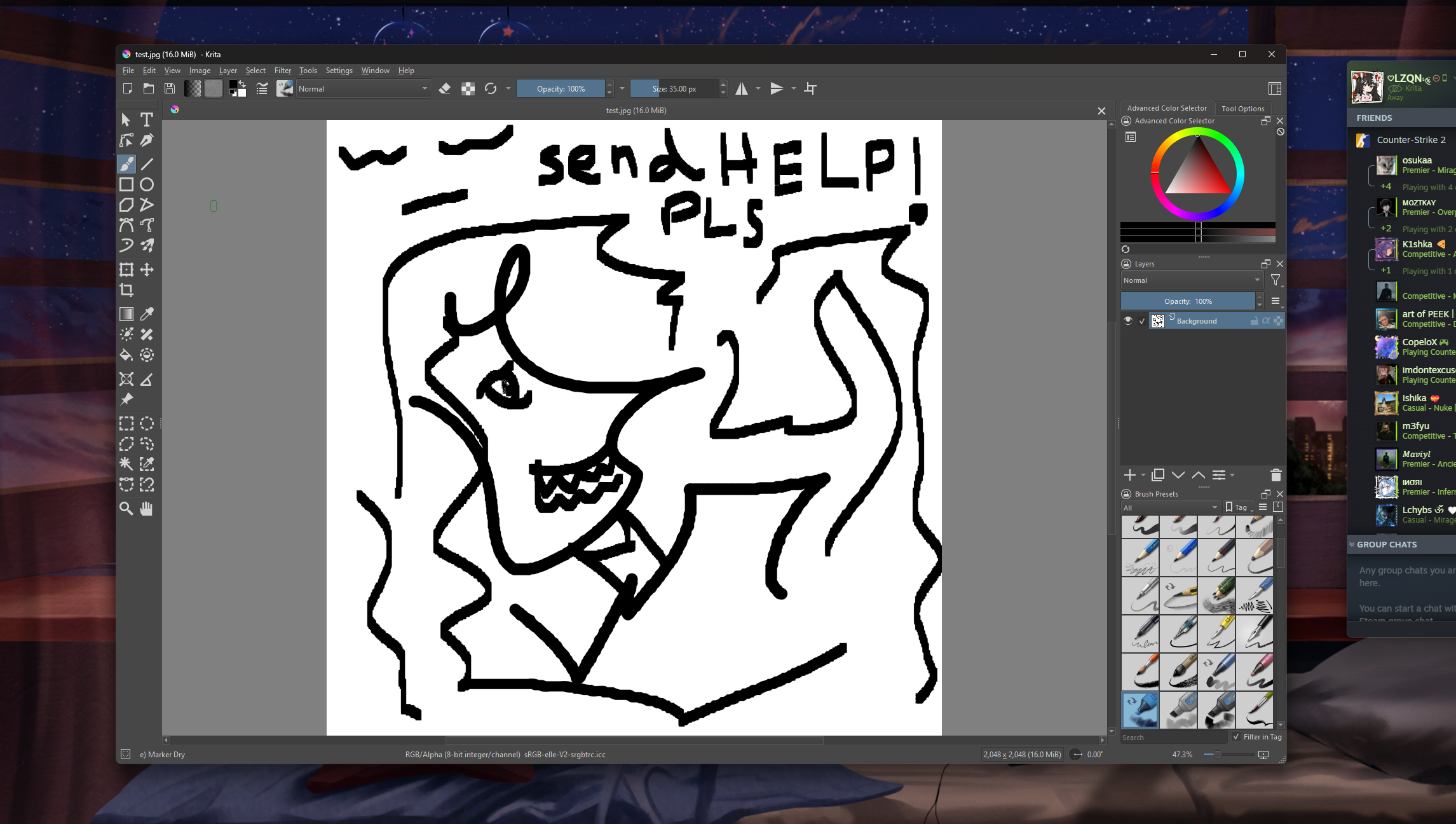Viewport: 1456px width, 824px height.
Task: Toggle the Filter in Tag checkbox
Action: point(1236,737)
